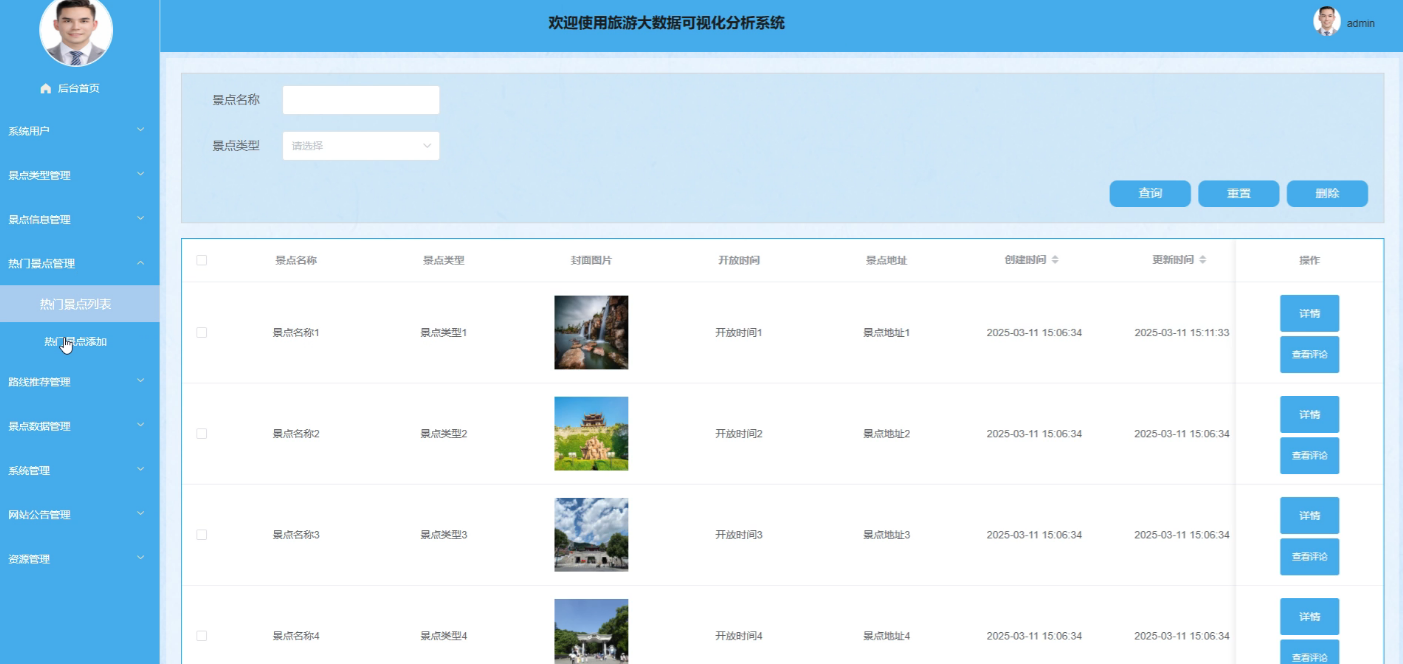Click the home icon beside 后台首页

pos(44,88)
